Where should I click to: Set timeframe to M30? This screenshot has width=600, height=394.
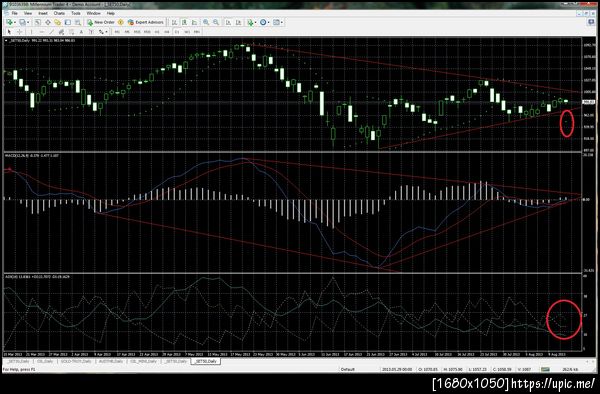(147, 32)
